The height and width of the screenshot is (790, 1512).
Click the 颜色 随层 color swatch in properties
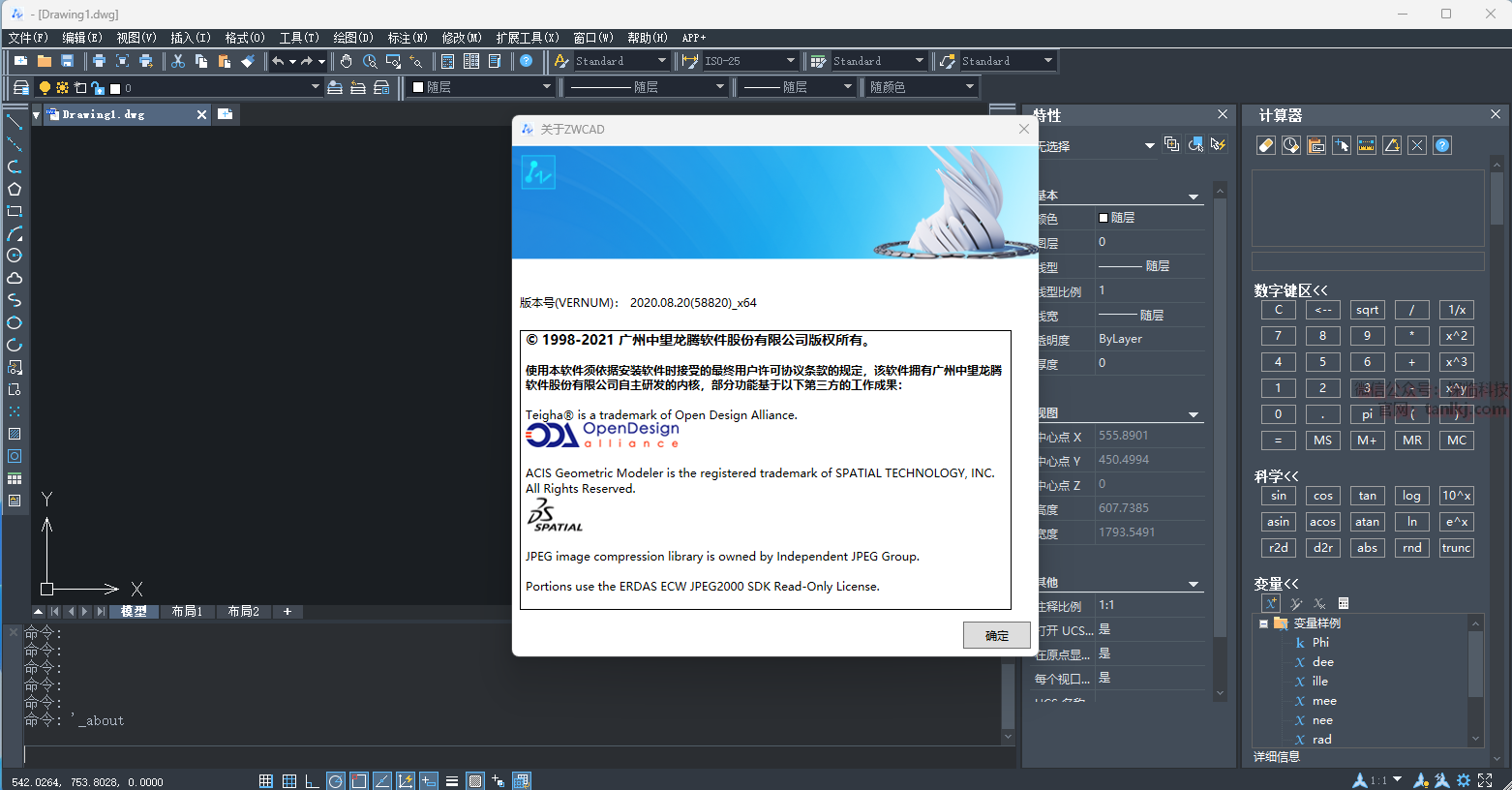tap(1104, 218)
